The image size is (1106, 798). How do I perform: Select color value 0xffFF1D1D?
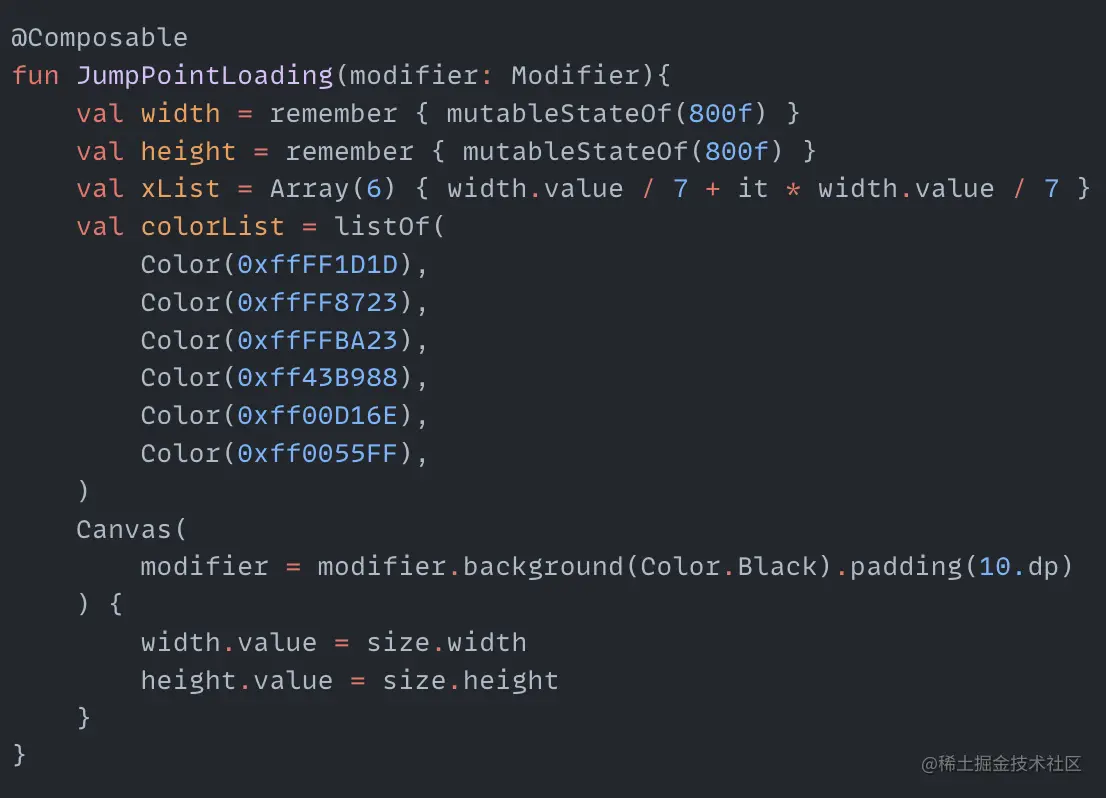[317, 265]
